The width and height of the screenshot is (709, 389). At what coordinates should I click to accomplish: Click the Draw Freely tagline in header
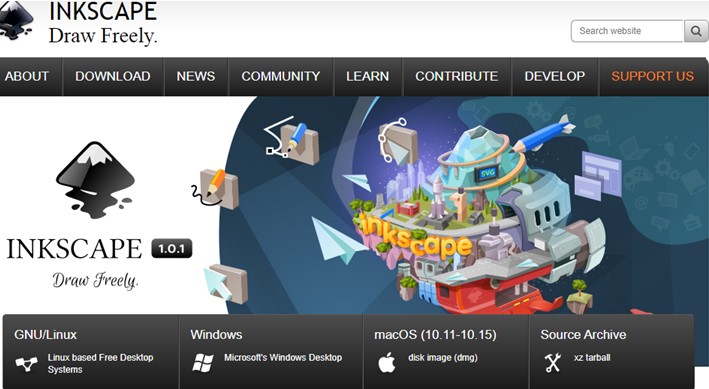pyautogui.click(x=103, y=36)
